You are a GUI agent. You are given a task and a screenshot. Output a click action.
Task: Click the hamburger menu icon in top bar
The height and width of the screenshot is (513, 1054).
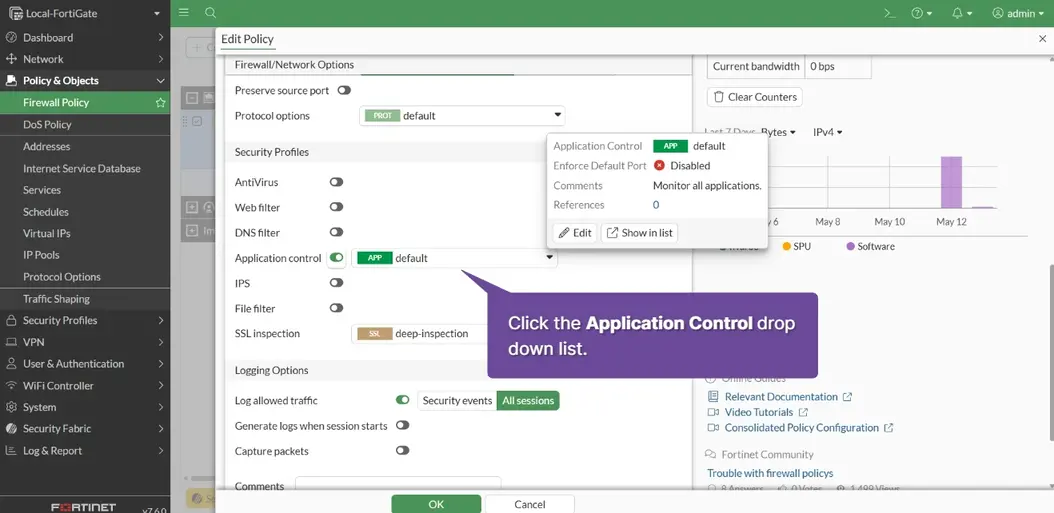pos(184,13)
